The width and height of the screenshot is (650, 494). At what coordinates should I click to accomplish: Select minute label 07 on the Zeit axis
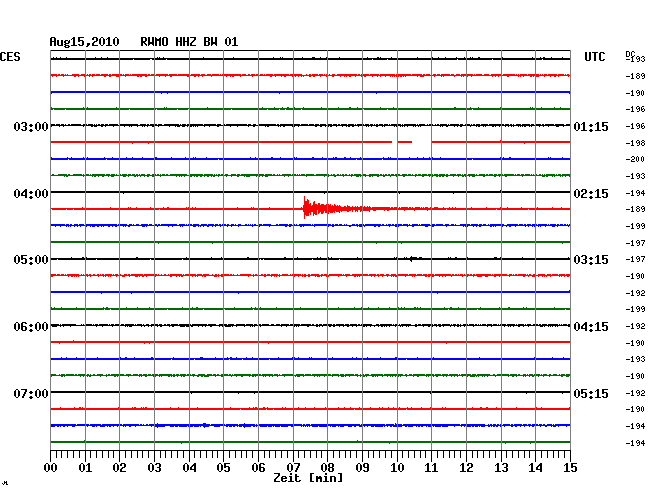pyautogui.click(x=293, y=468)
